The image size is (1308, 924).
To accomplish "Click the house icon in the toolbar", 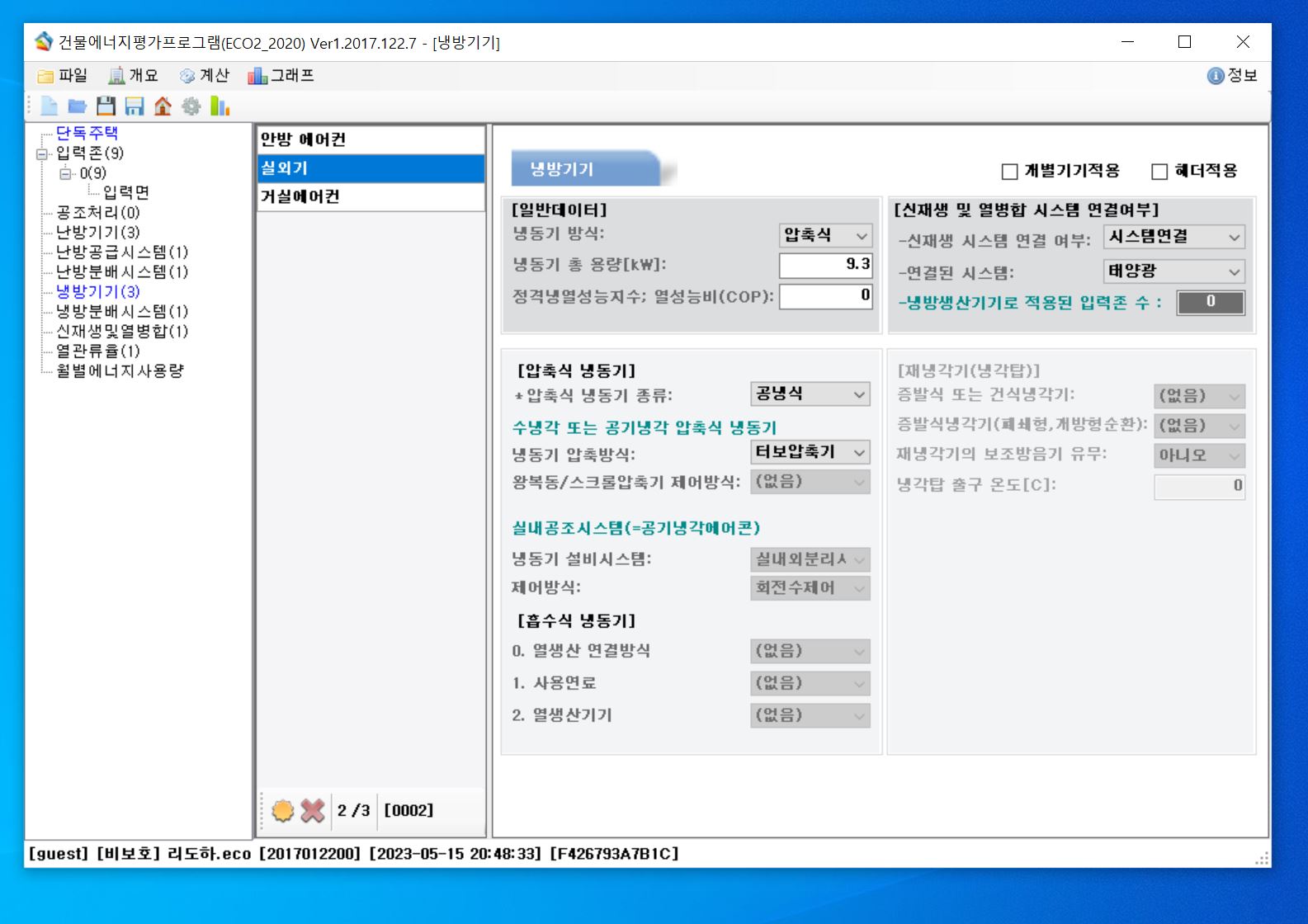I will 163,106.
